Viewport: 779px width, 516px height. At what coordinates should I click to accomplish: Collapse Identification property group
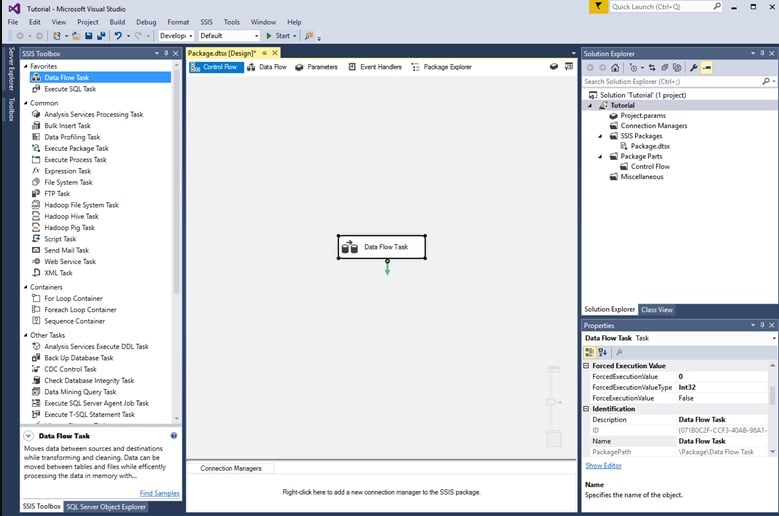coord(586,409)
